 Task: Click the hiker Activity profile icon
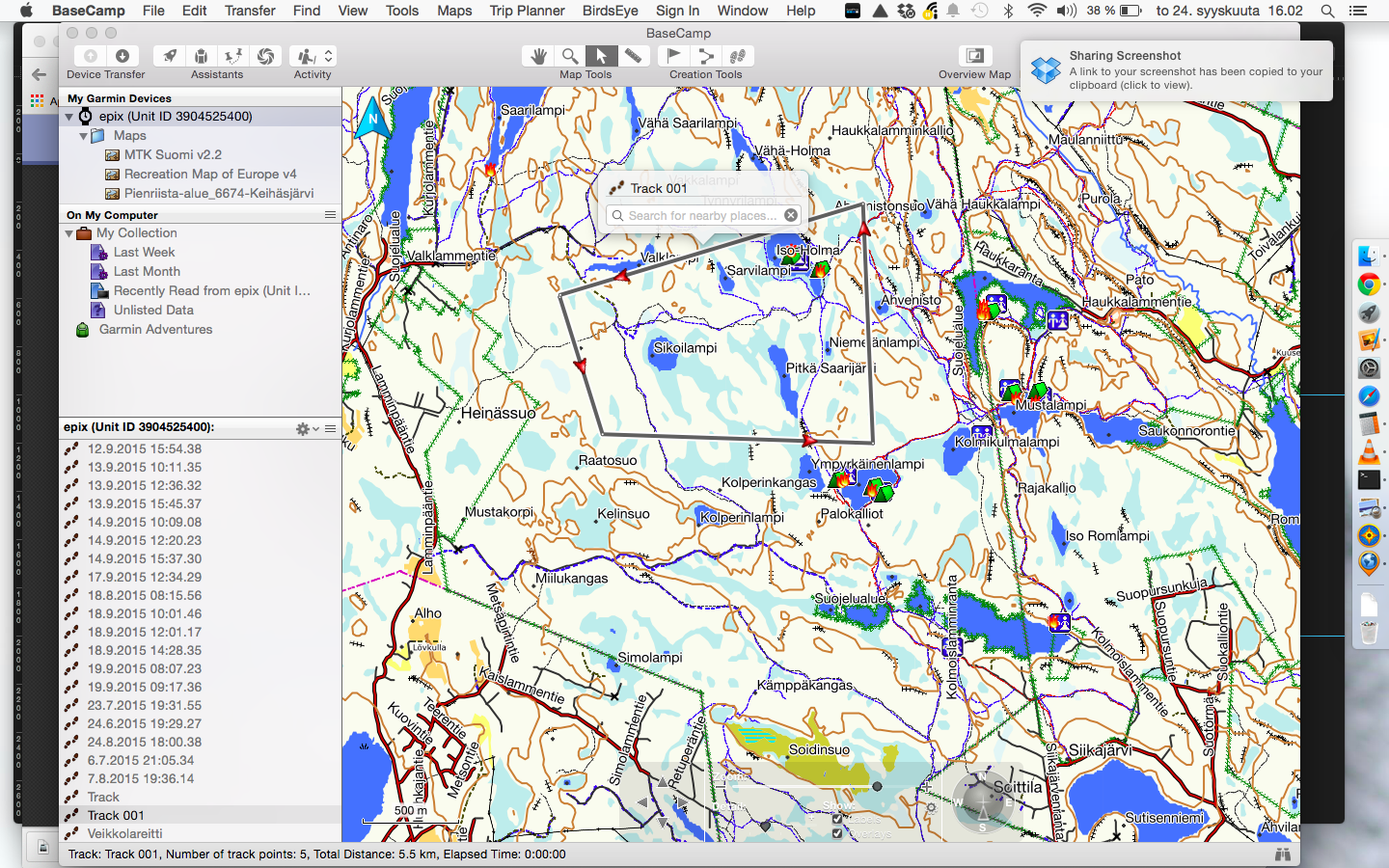(307, 56)
